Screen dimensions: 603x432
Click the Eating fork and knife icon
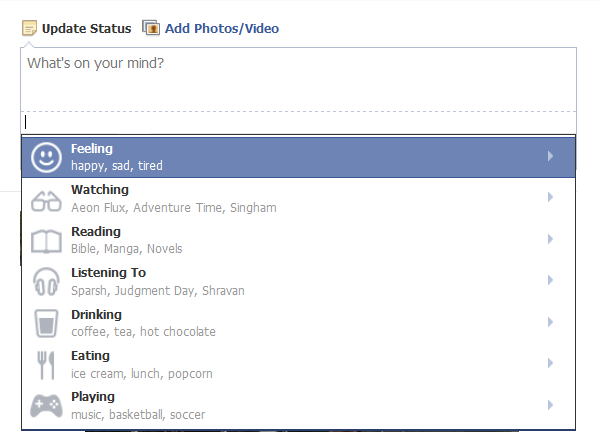pyautogui.click(x=46, y=365)
